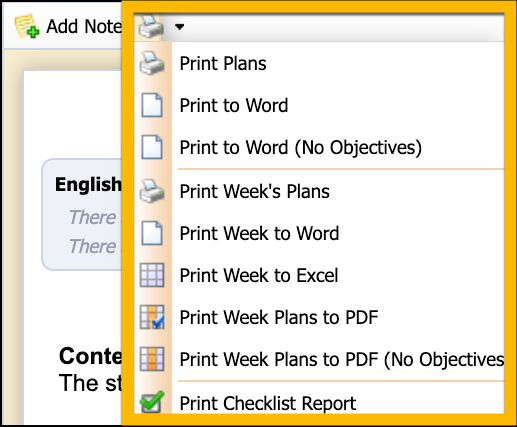
Task: Click printer icon beside Print Plans
Action: 152,63
